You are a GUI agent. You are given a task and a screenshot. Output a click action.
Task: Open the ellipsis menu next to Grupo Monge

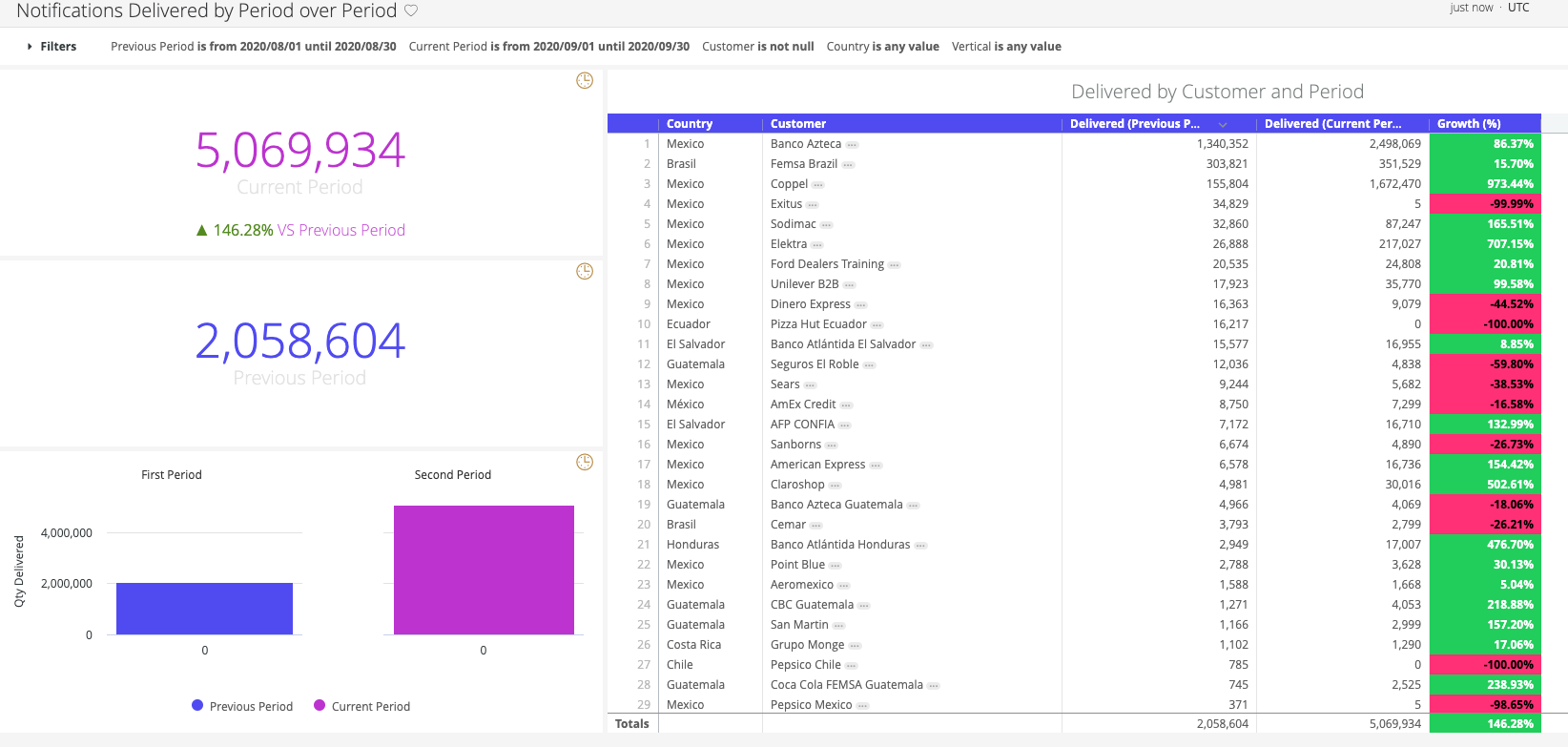856,646
